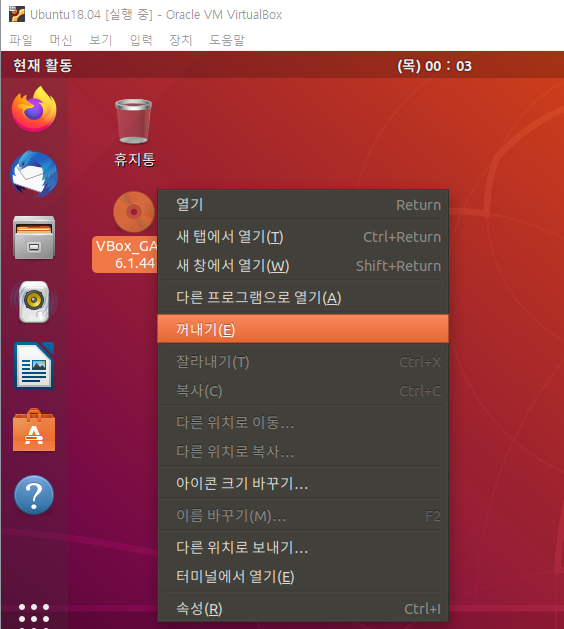Select the VBox_GAs disc desktop icon
The width and height of the screenshot is (564, 629).
[134, 212]
